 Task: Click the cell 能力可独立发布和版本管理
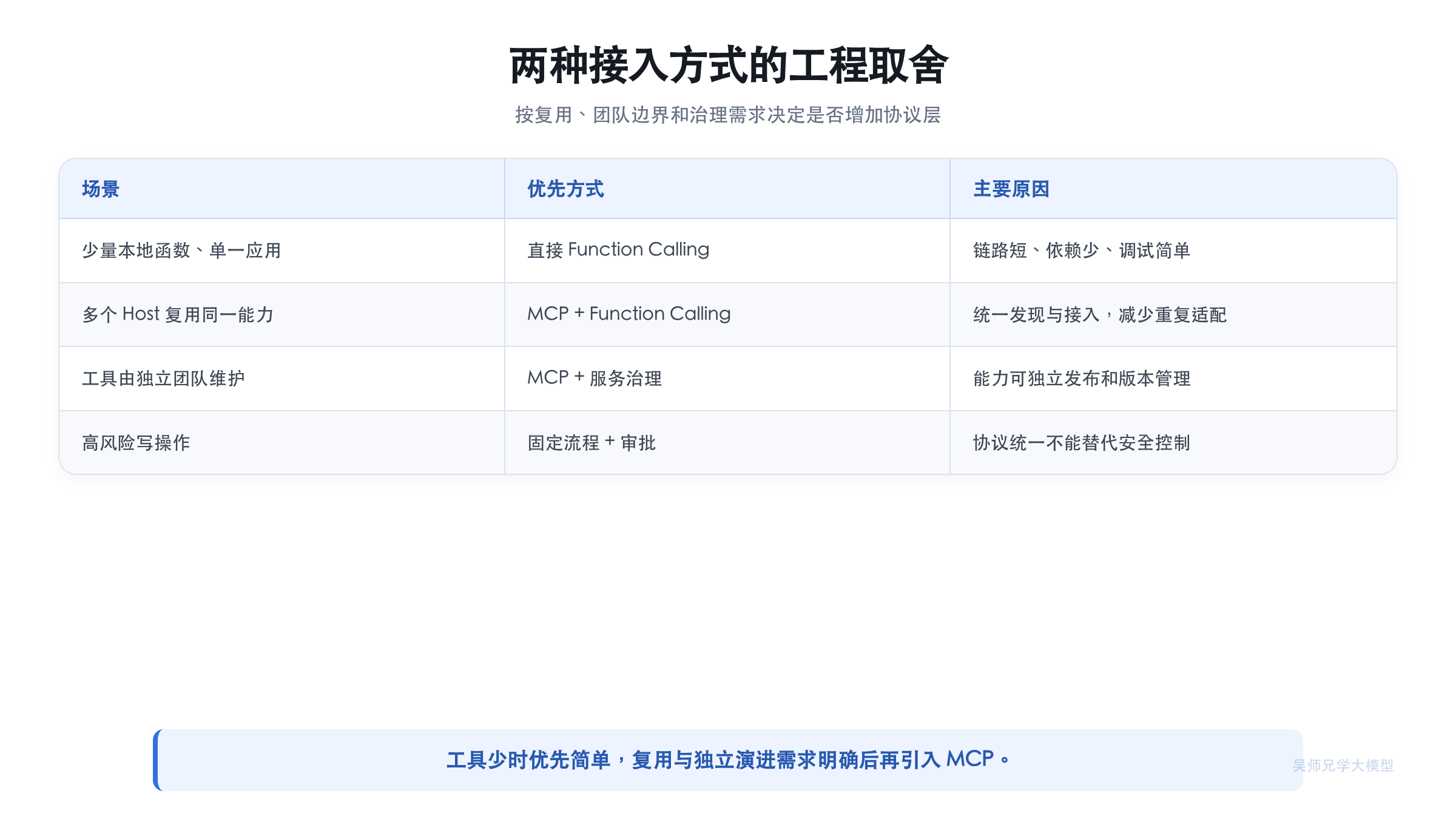(1173, 379)
